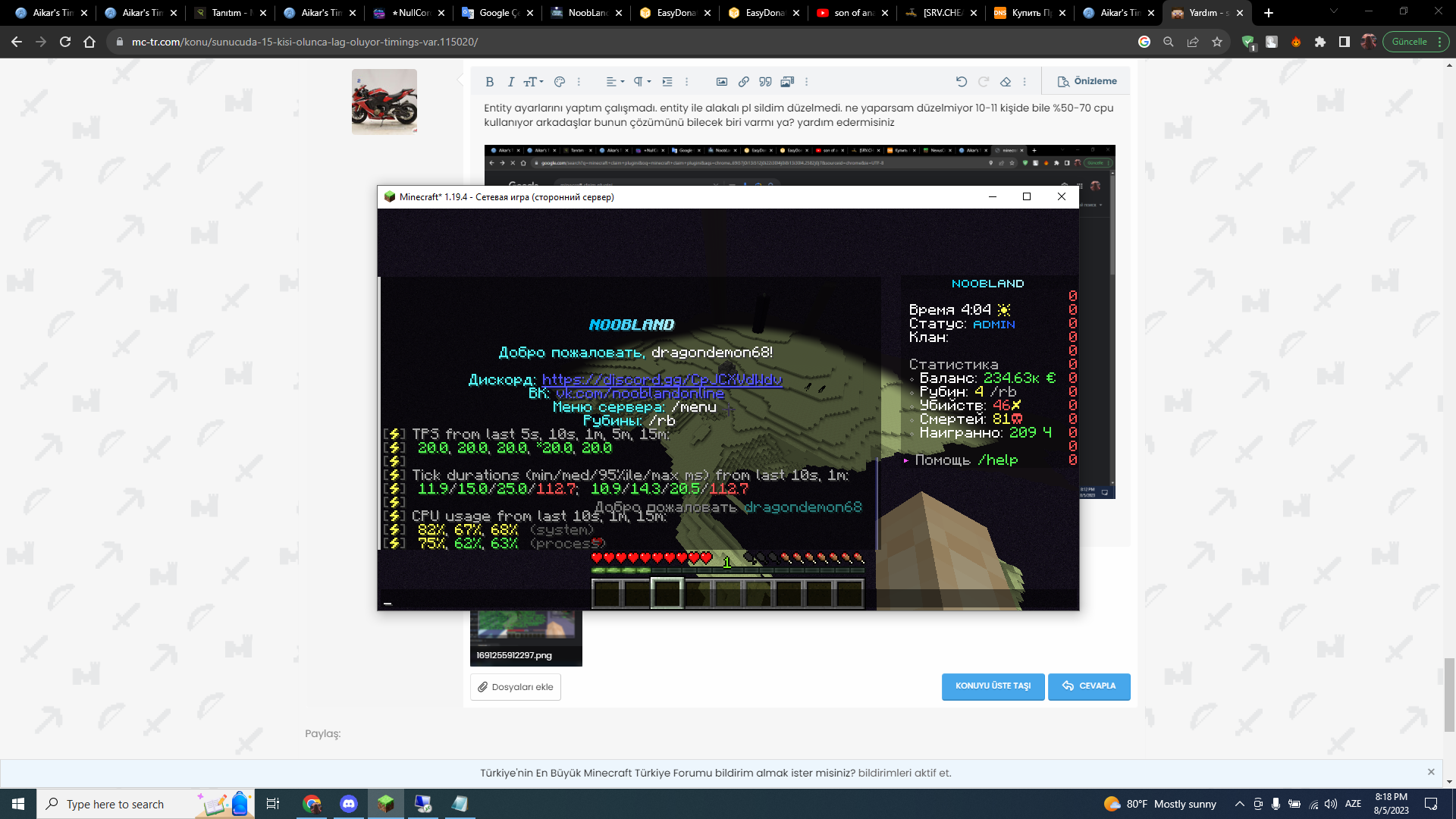Switch to the NoobLand browser tab
This screenshot has height=819, width=1456.
pos(587,13)
